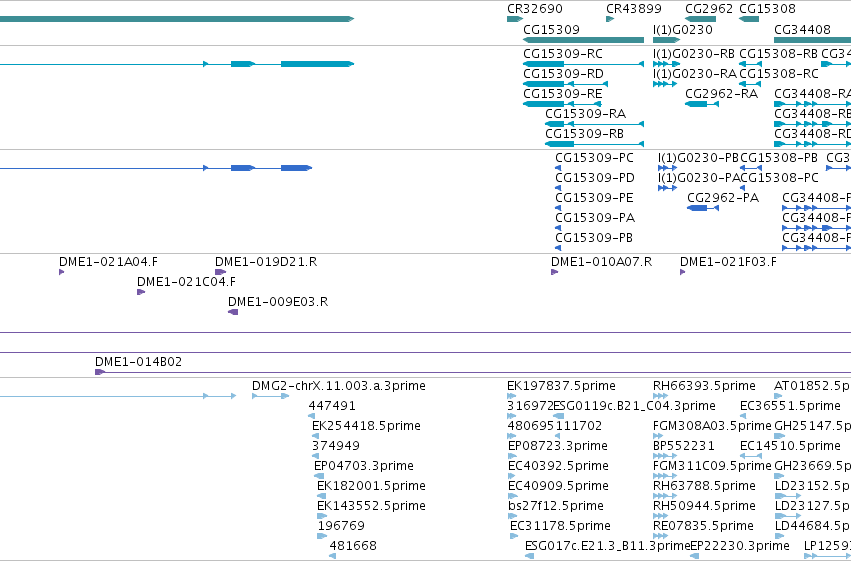The height and width of the screenshot is (561, 851).
Task: Select transcript CG2962-RA
Action: point(702,104)
